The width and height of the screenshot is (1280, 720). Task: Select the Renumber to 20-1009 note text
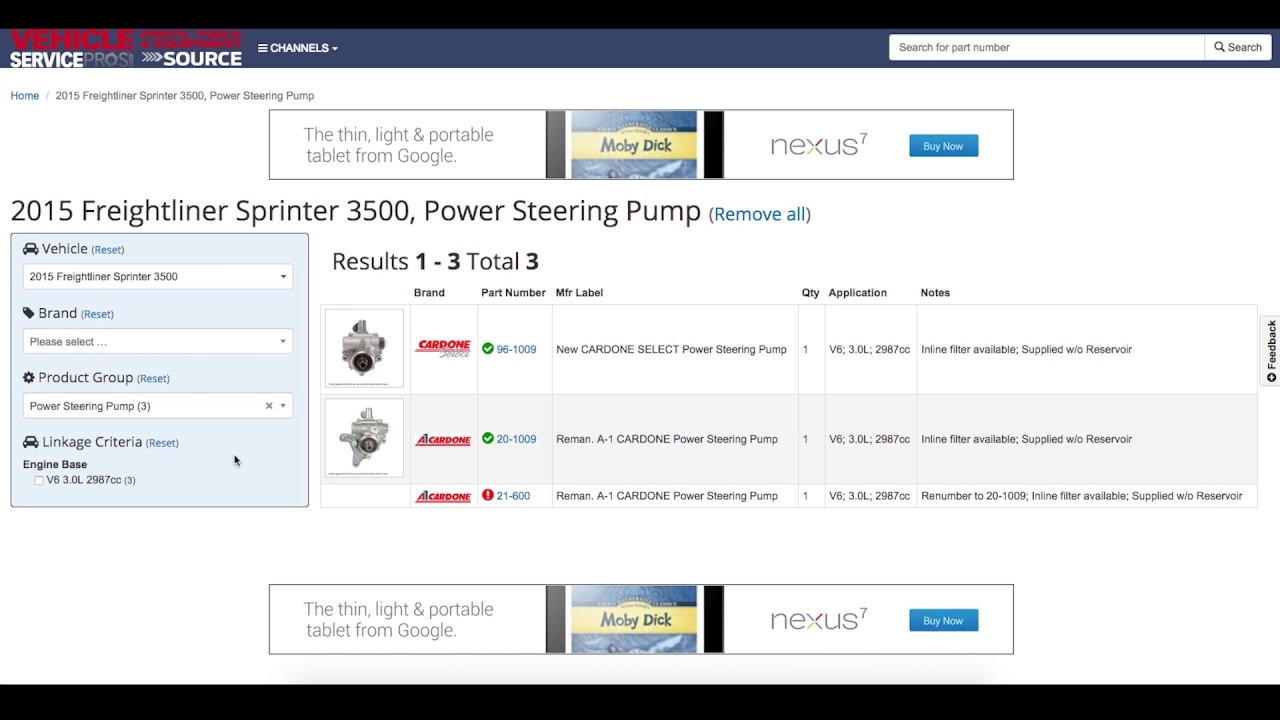973,496
